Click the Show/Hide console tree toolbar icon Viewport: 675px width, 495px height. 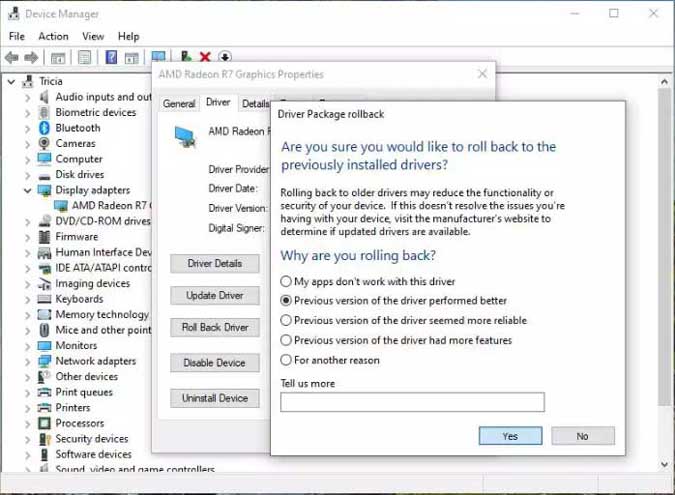58,57
